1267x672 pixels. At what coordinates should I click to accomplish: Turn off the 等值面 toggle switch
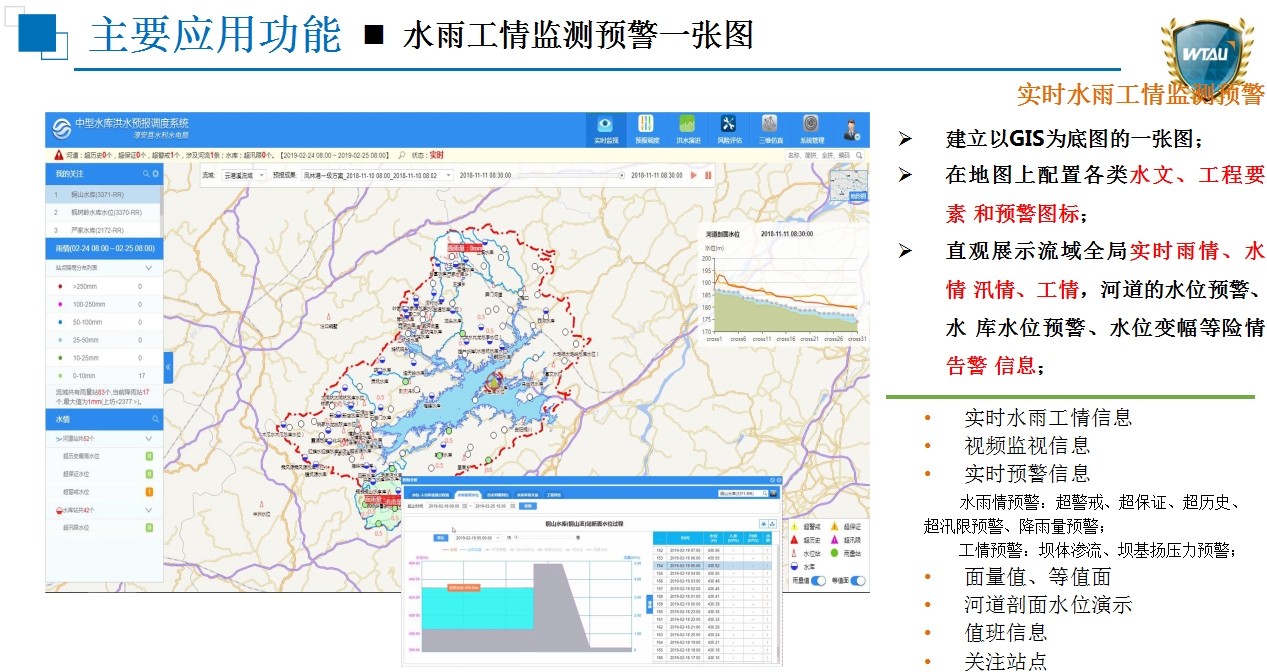pyautogui.click(x=858, y=580)
